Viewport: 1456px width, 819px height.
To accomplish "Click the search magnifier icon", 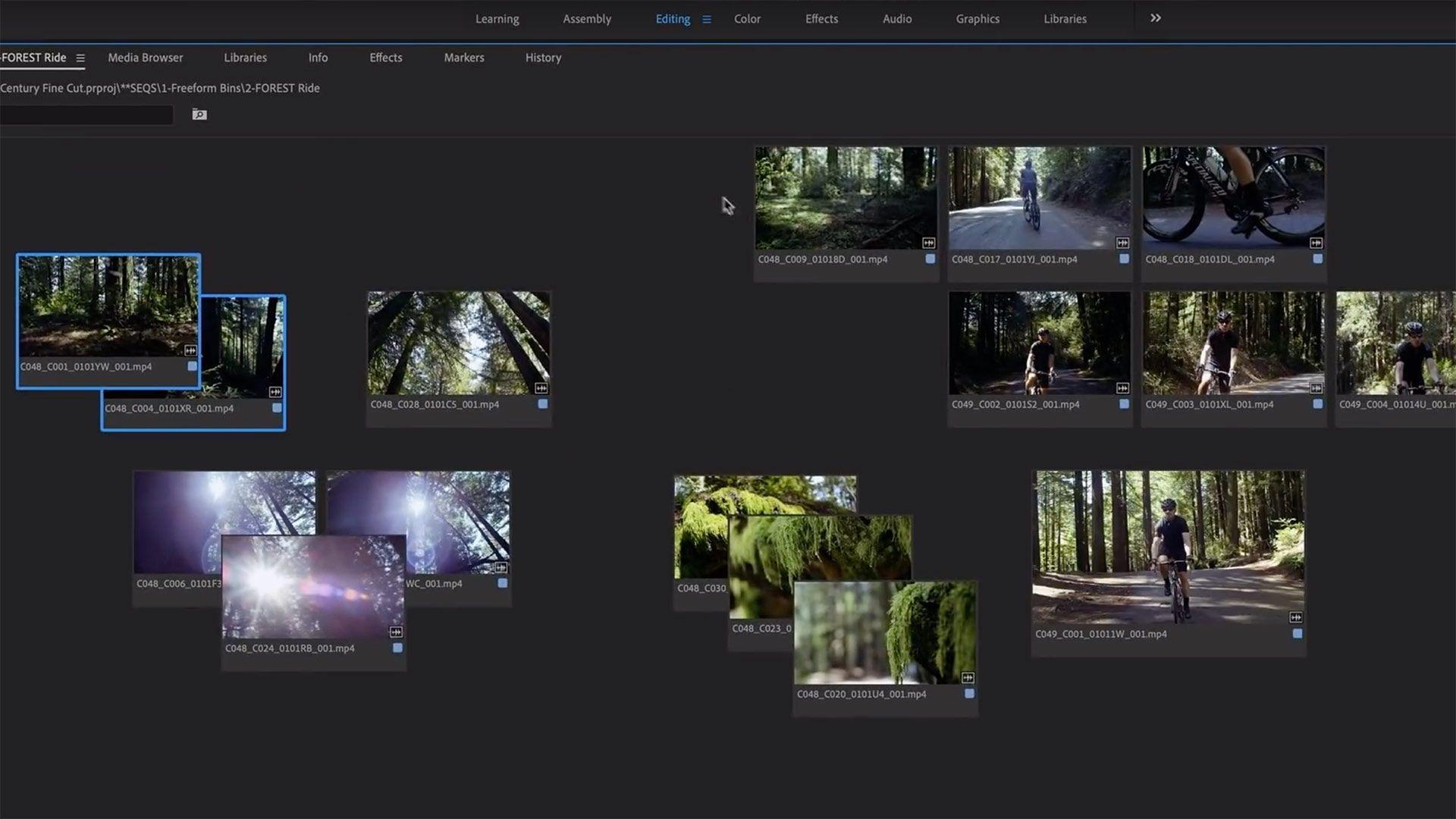I will pyautogui.click(x=198, y=115).
